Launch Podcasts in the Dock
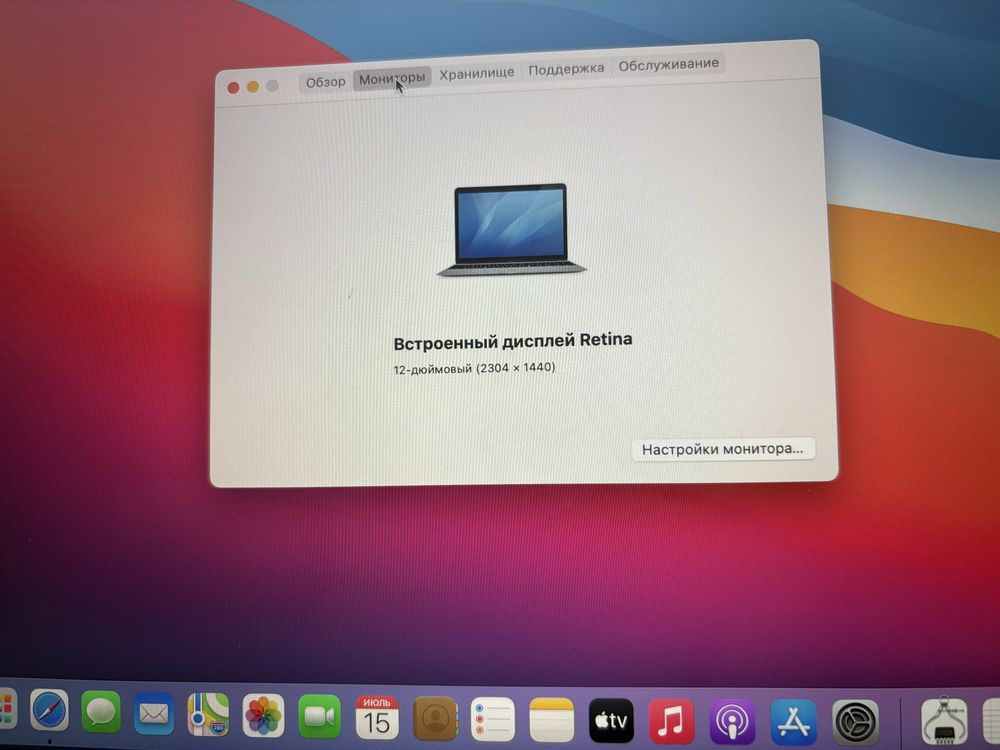 tap(732, 723)
